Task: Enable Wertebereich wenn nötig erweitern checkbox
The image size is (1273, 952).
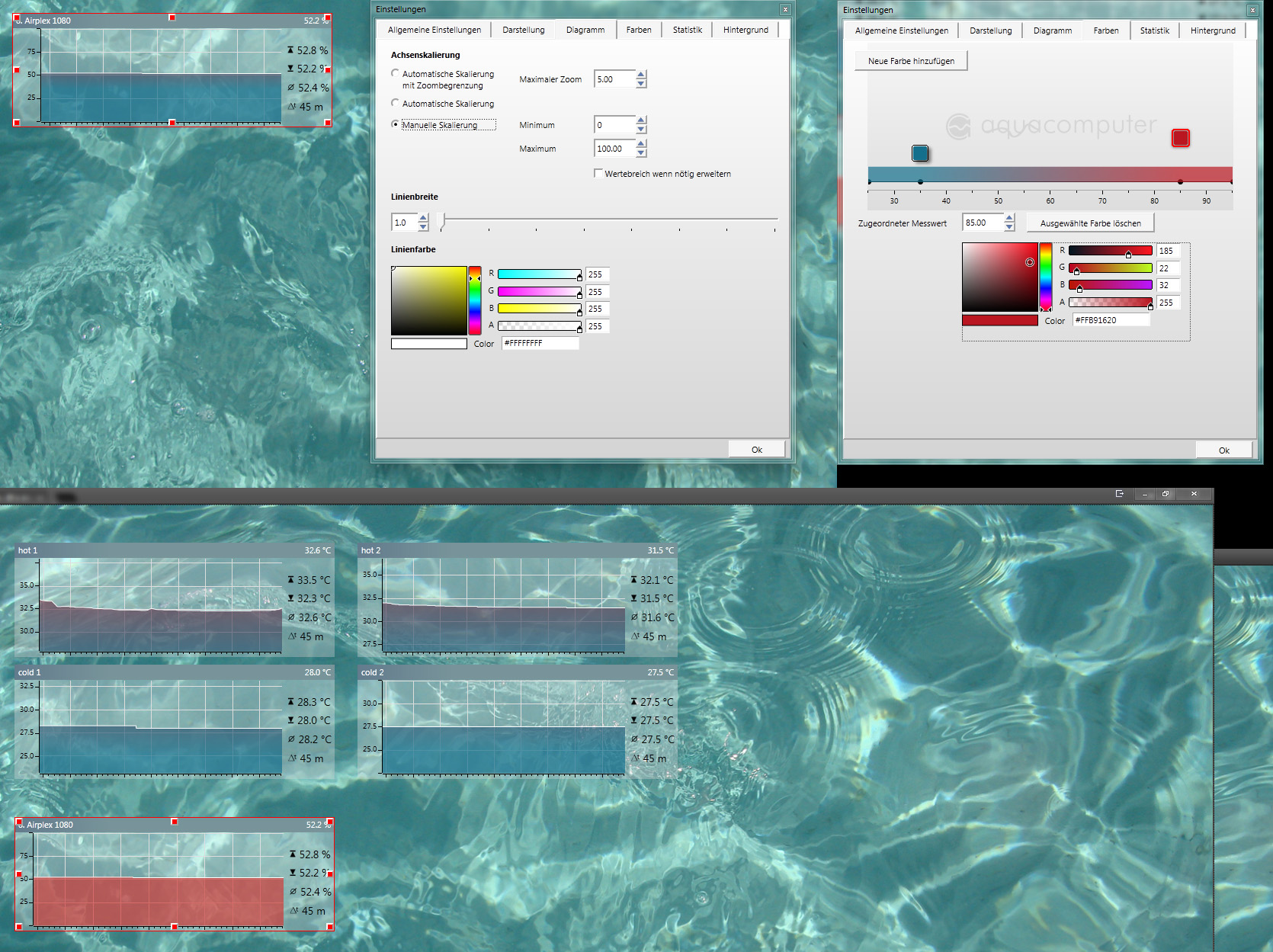Action: (x=598, y=173)
